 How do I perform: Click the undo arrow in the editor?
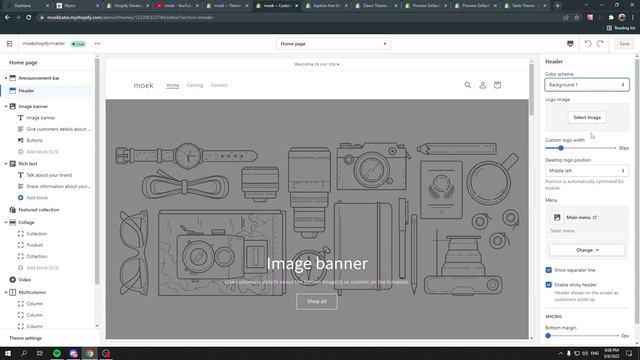pyautogui.click(x=588, y=44)
